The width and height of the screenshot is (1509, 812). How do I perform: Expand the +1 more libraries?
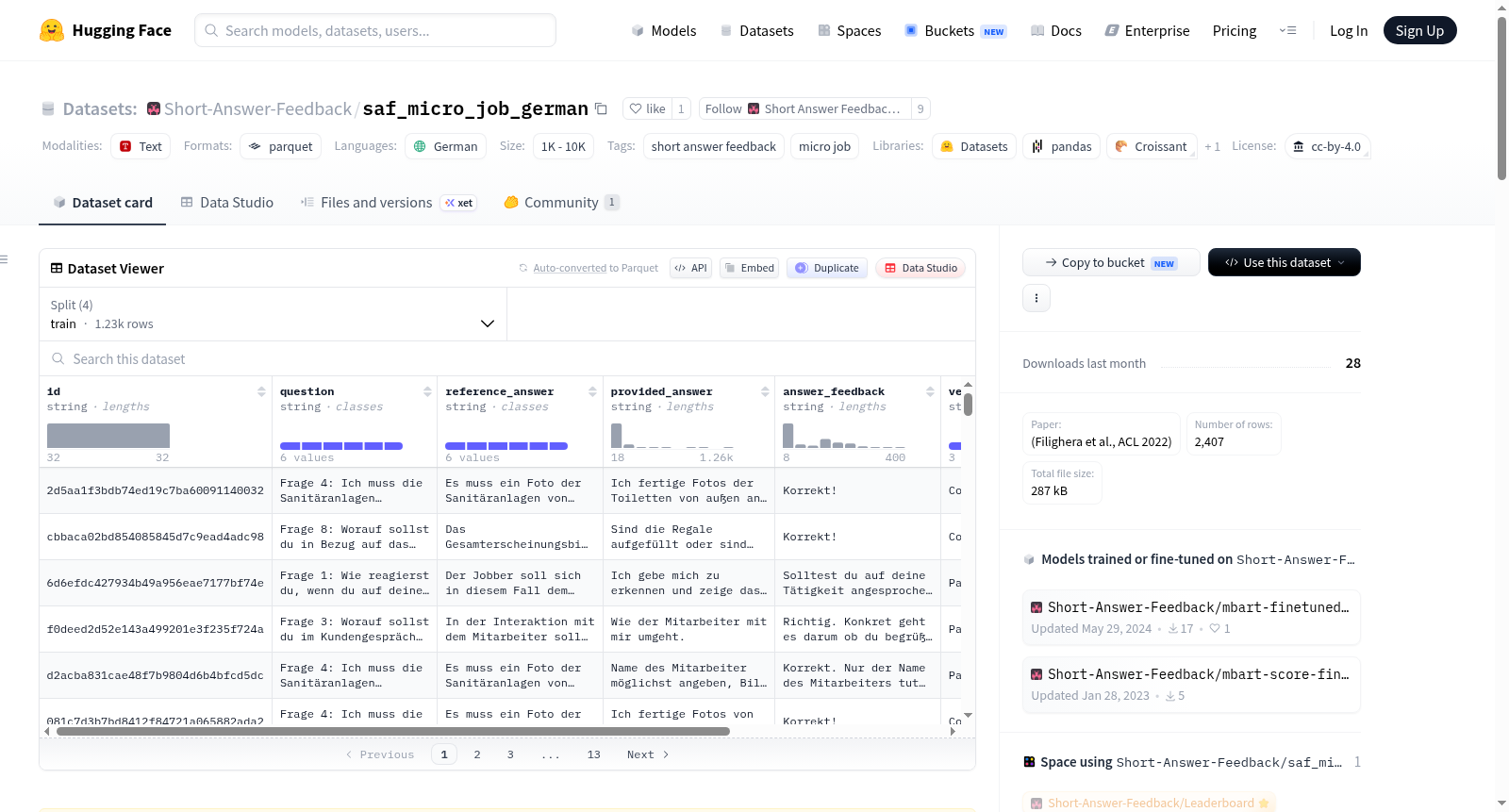pos(1212,146)
